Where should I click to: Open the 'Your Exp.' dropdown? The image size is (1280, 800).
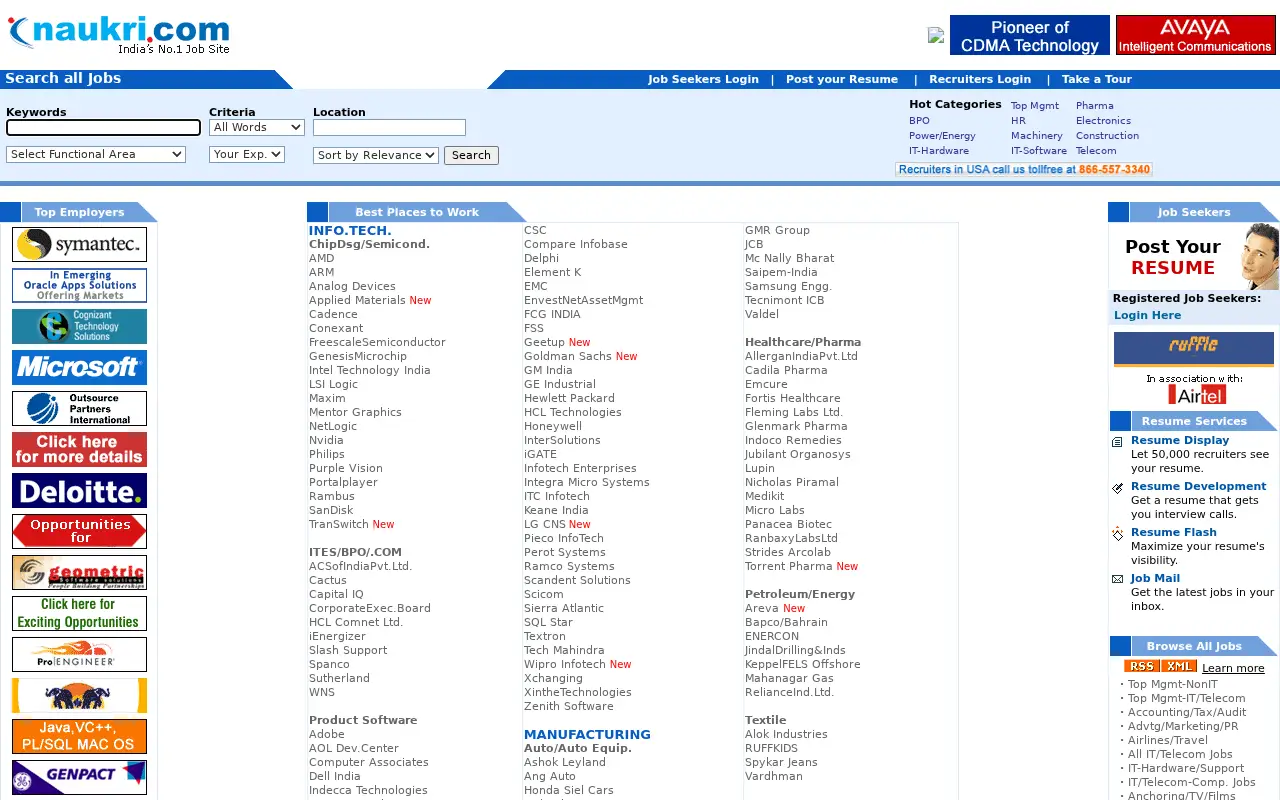247,154
